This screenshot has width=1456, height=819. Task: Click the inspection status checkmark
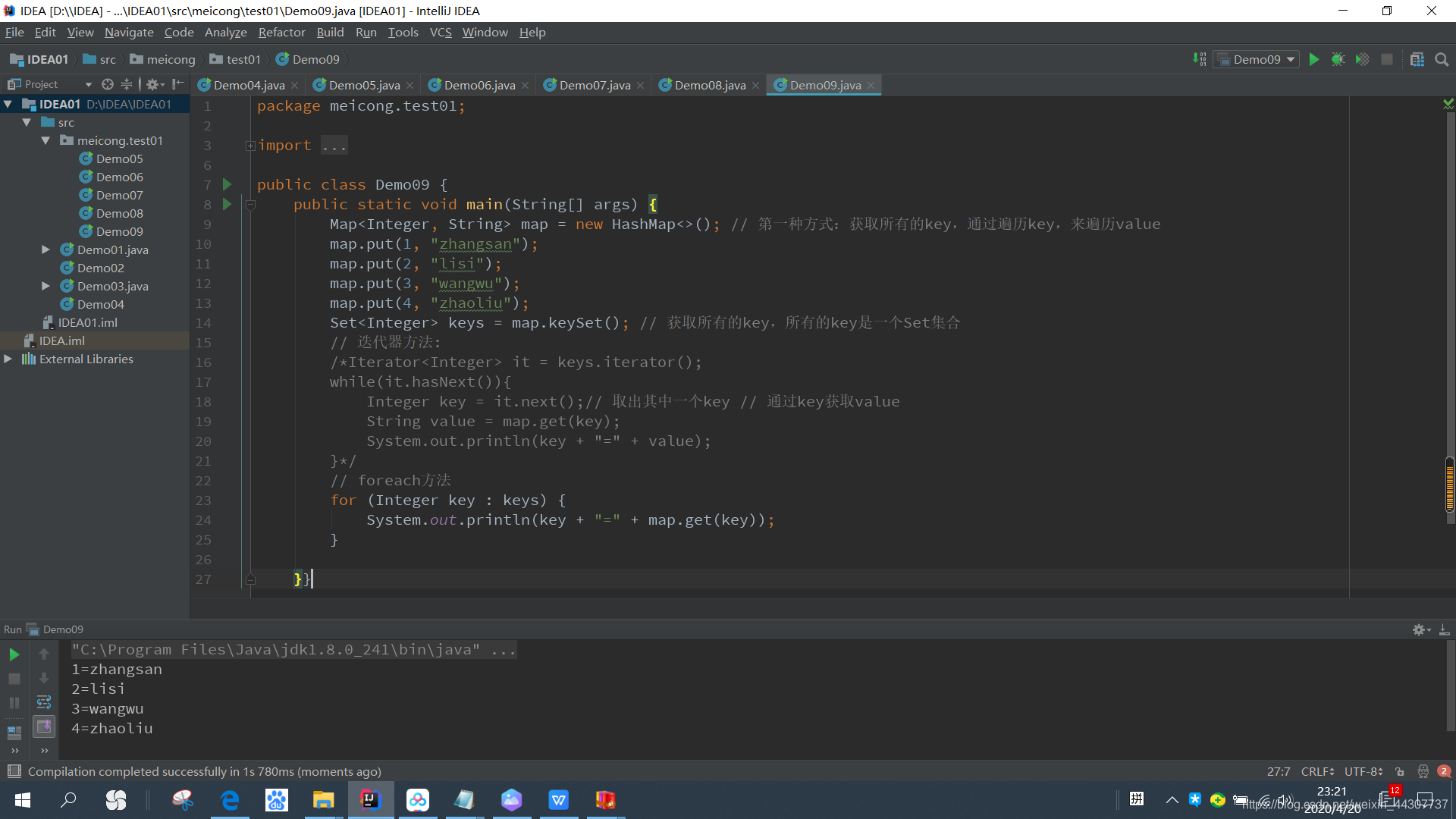tap(1448, 104)
